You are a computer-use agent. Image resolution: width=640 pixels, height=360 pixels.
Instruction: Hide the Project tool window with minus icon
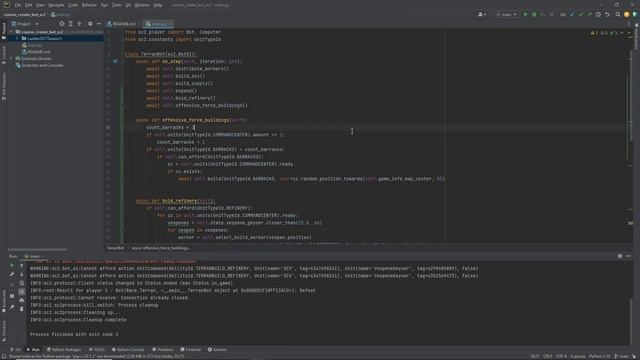[x=99, y=24]
